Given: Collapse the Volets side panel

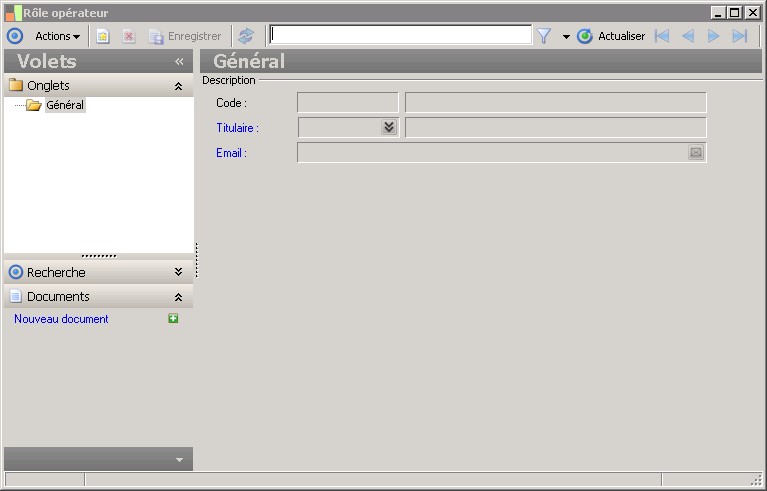Looking at the screenshot, I should 179,61.
